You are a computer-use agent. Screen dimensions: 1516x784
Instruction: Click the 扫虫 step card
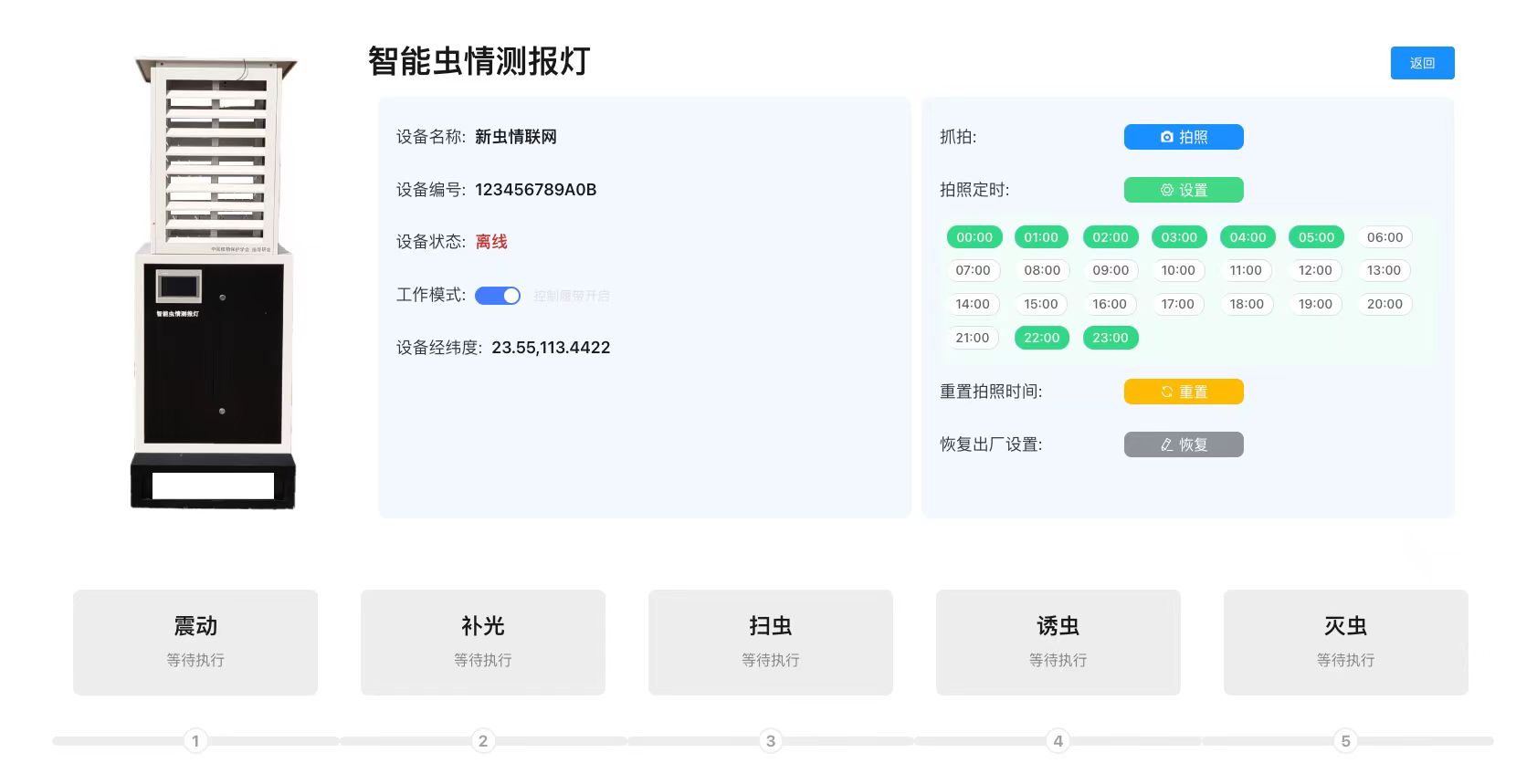[771, 643]
